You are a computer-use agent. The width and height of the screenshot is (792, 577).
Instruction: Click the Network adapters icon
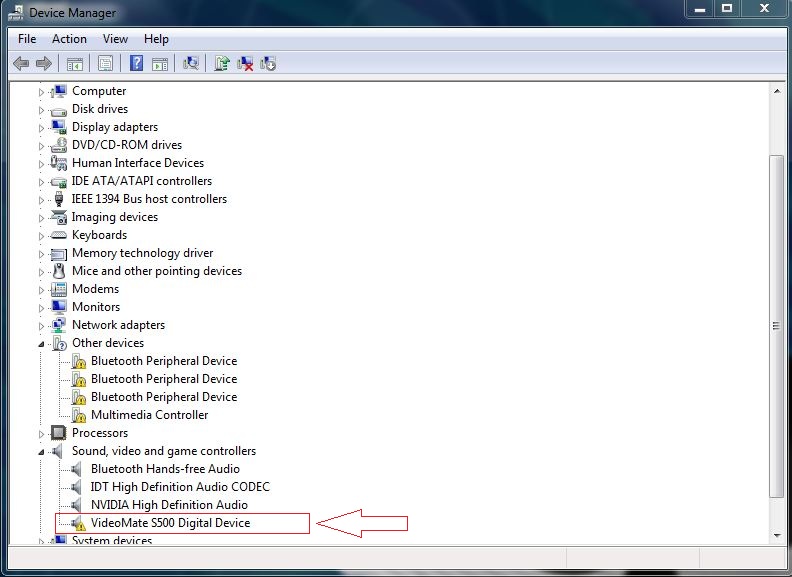[59, 325]
